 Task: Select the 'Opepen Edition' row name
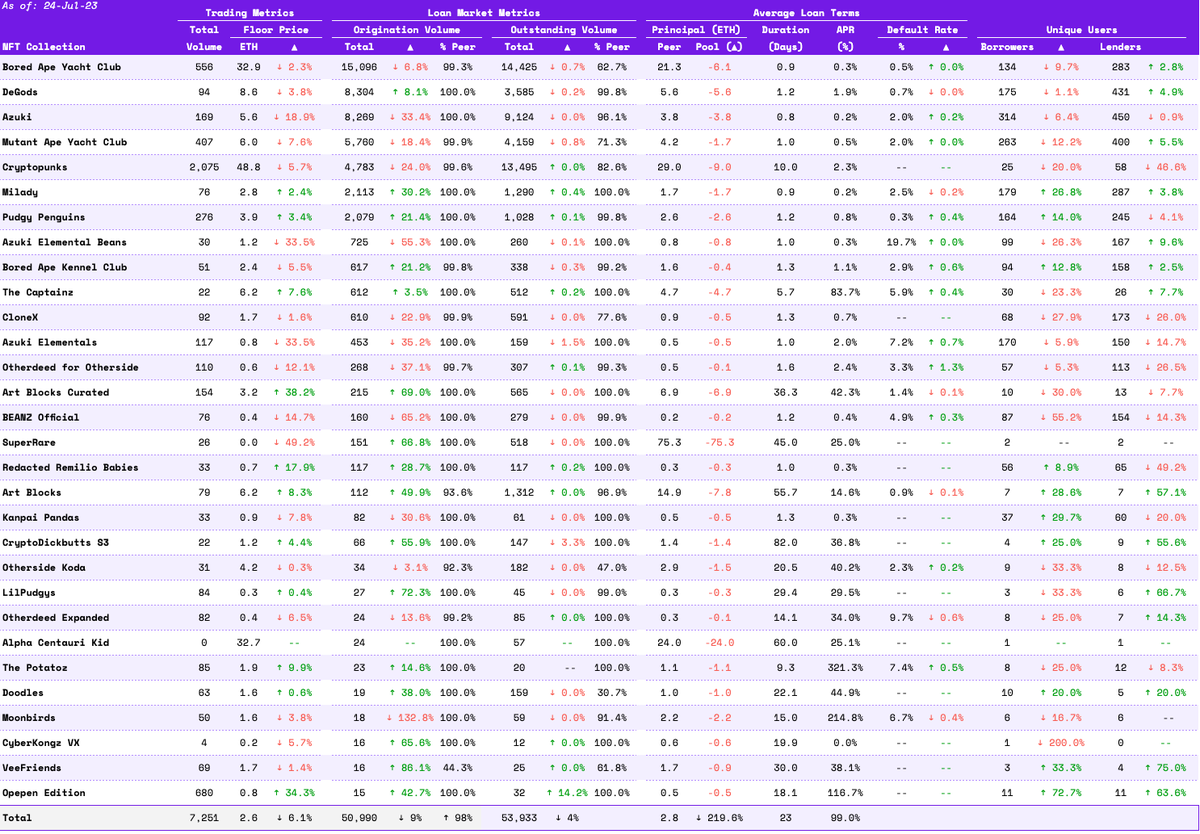point(44,792)
